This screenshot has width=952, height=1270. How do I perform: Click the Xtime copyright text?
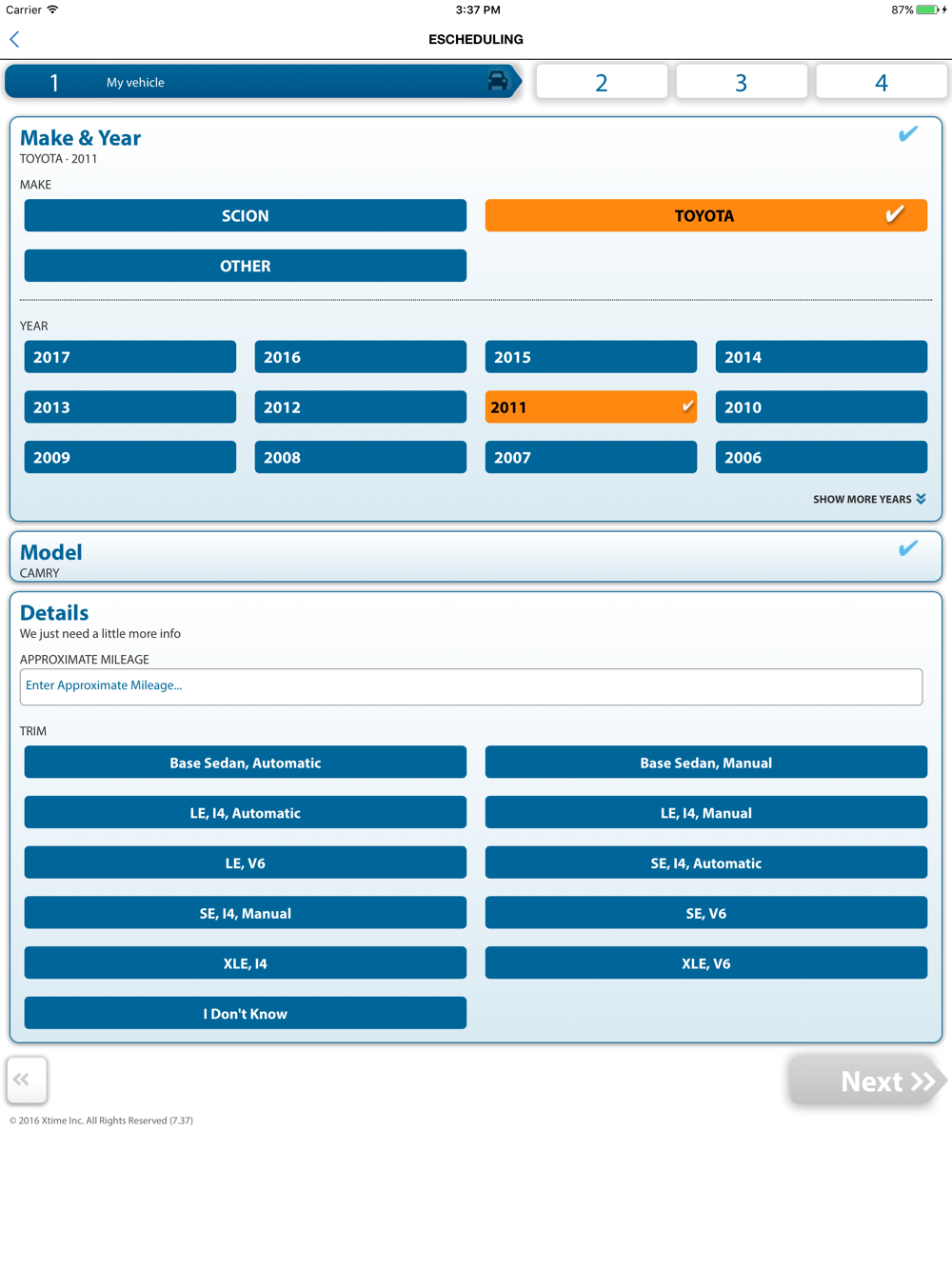coord(101,1121)
